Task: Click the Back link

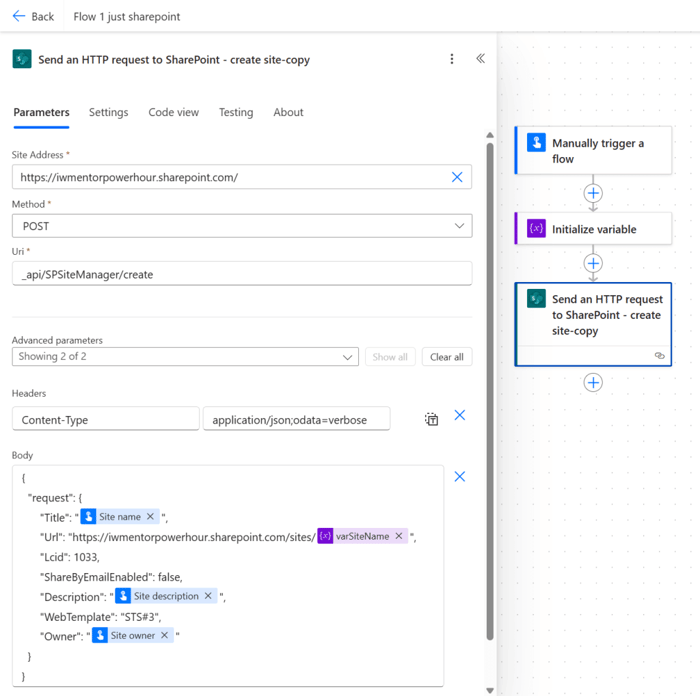Action: 33,17
